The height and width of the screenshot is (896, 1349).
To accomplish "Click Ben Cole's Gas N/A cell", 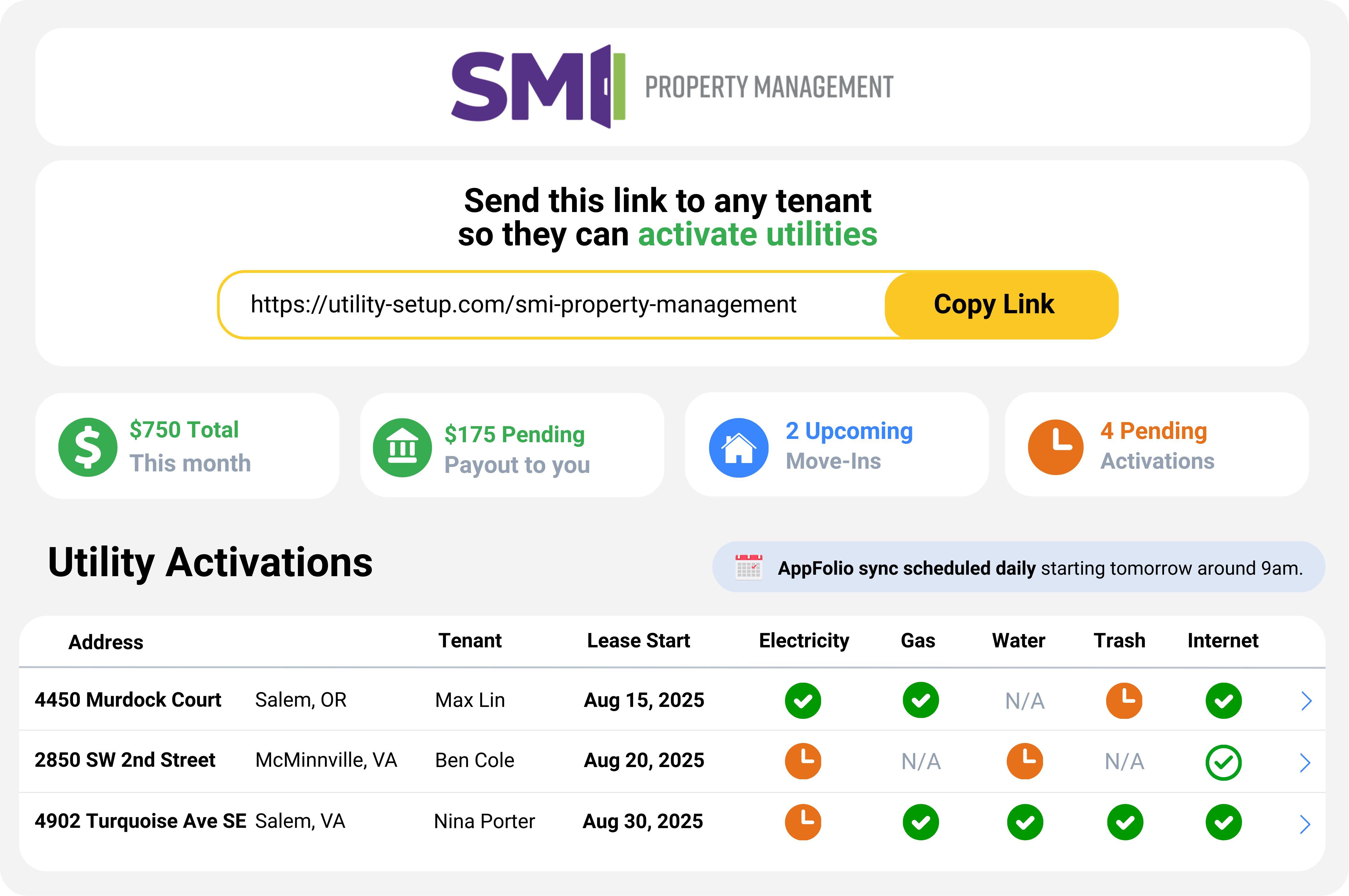I will pos(921,762).
